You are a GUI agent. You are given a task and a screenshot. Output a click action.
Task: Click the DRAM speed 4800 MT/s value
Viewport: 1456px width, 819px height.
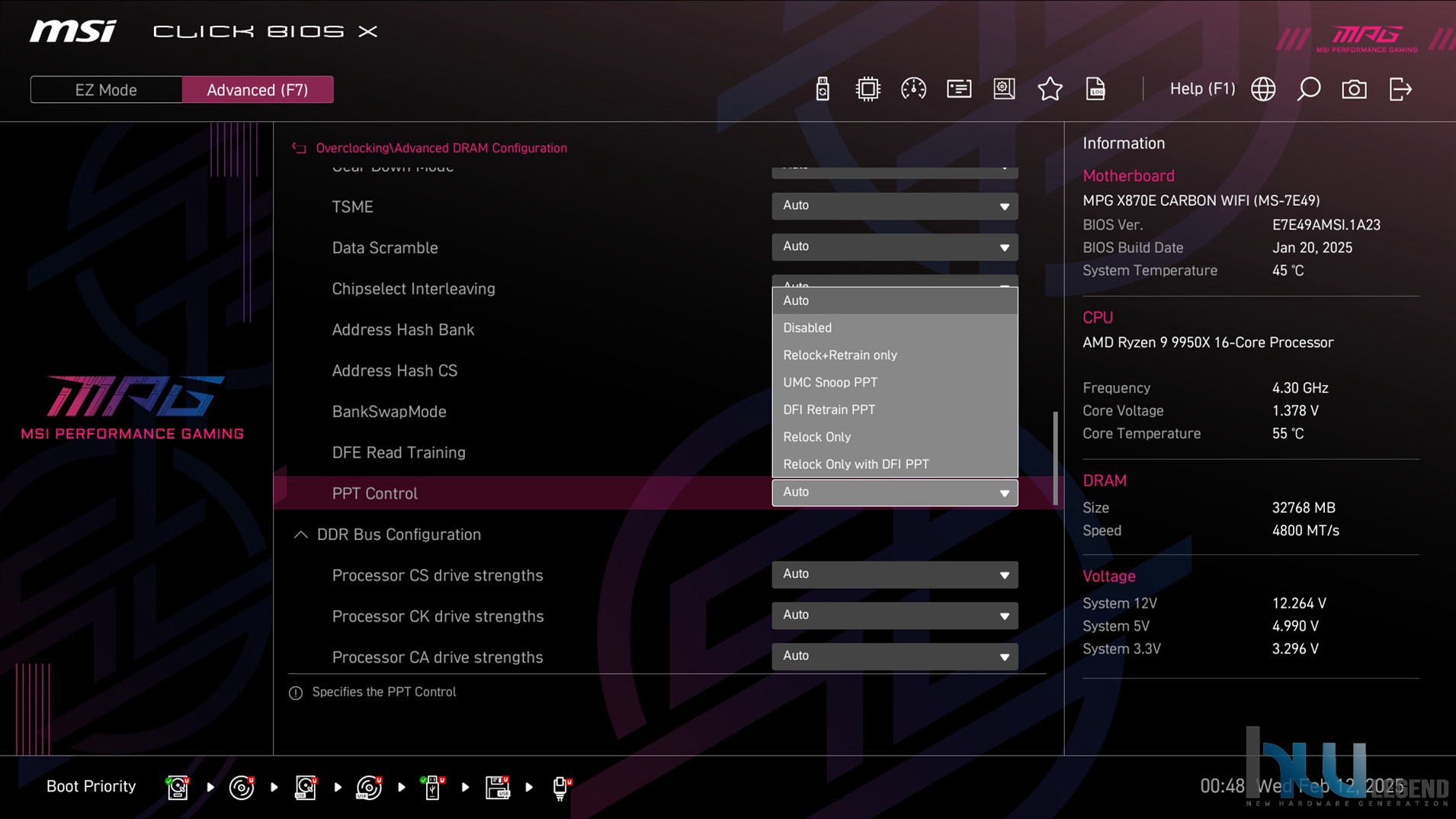click(x=1305, y=531)
